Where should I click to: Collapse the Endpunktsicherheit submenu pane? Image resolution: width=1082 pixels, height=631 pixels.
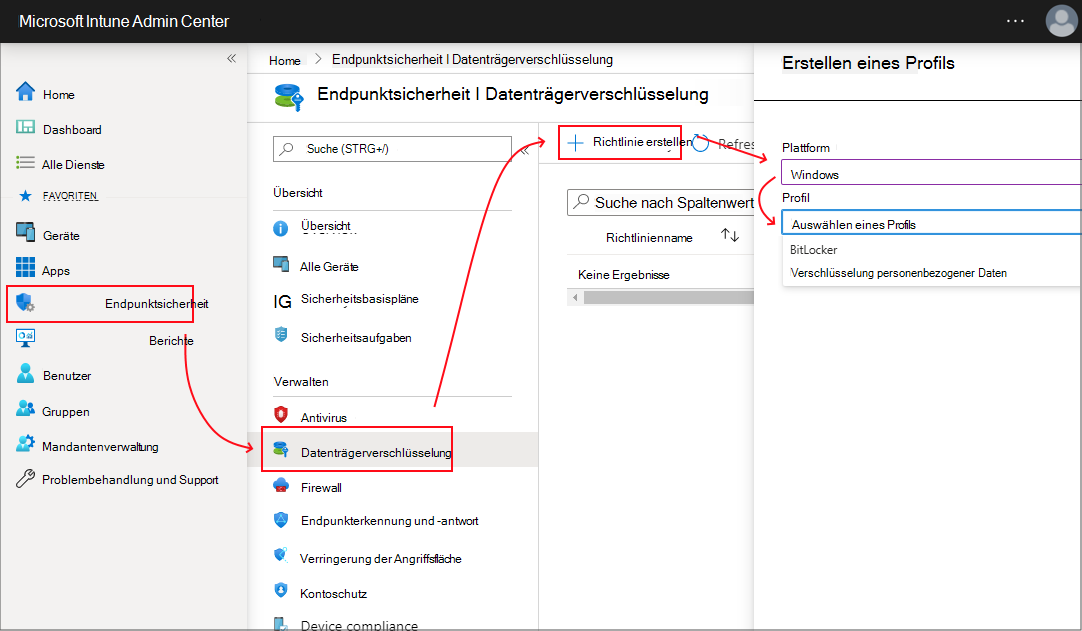coord(525,150)
